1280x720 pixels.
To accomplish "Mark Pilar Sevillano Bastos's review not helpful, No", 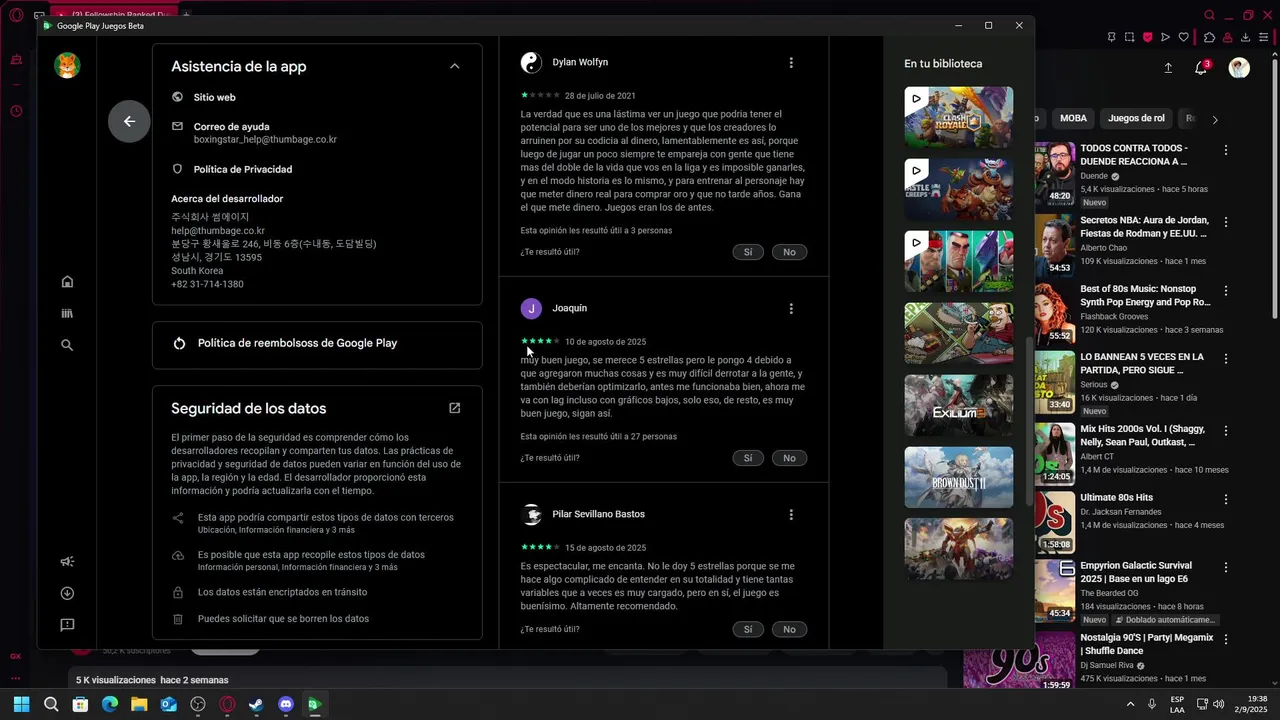I will 789,629.
